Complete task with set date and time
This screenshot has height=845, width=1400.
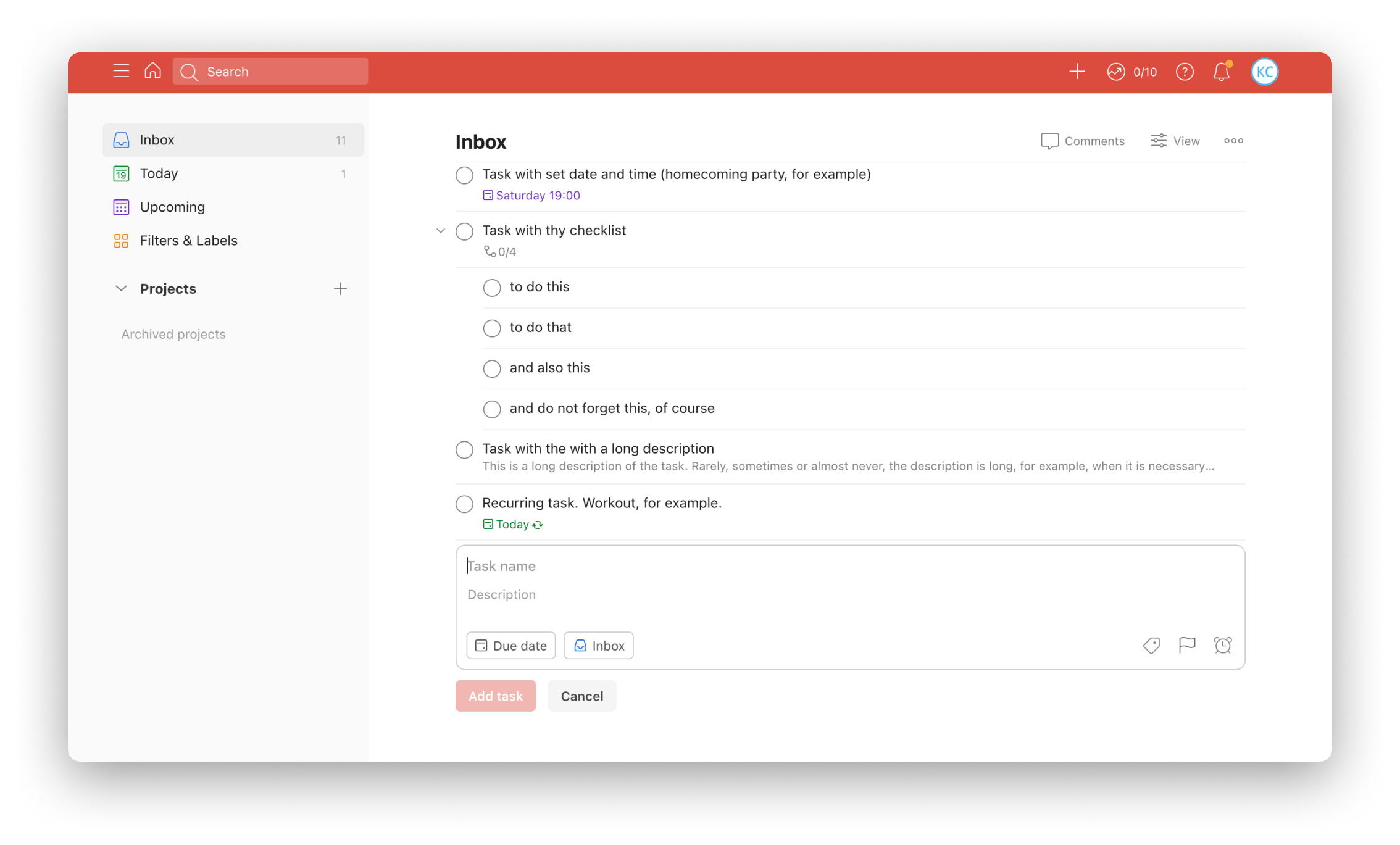(x=465, y=175)
